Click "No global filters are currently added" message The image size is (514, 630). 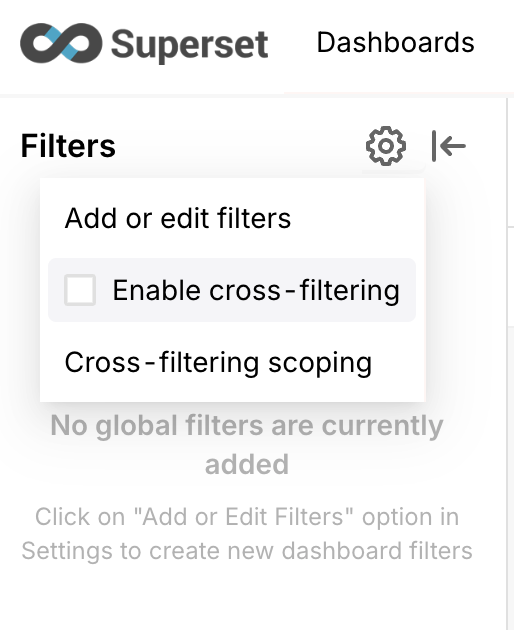(x=247, y=445)
